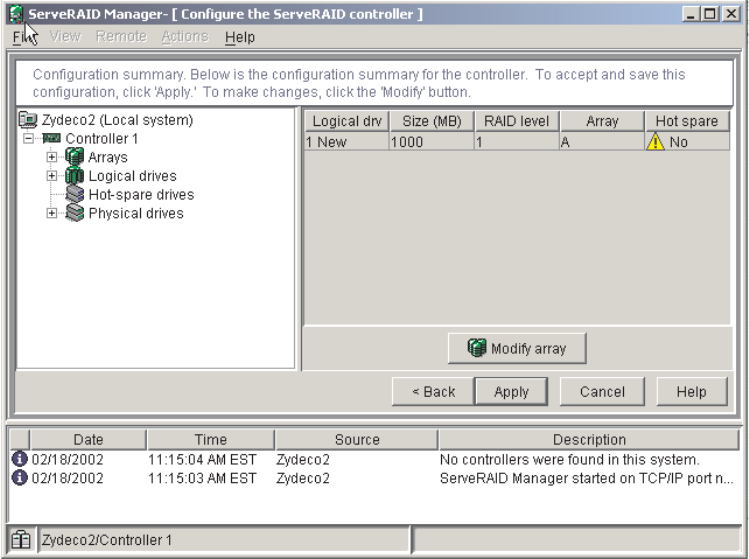Image resolution: width=749 pixels, height=559 pixels.
Task: Select the Hot-spare drives tree label
Action: point(141,194)
